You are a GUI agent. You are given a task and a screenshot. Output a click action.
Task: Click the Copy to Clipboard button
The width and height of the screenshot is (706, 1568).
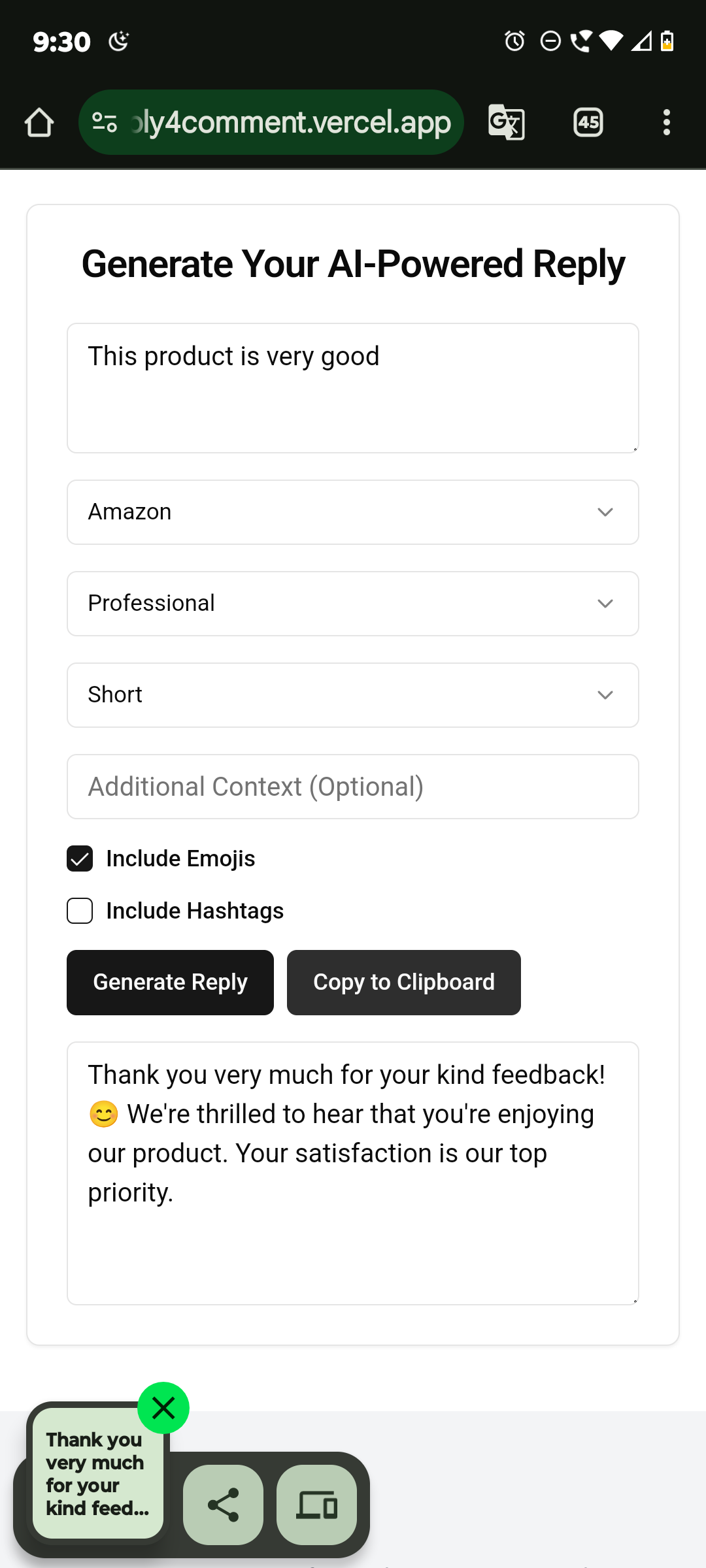[404, 983]
